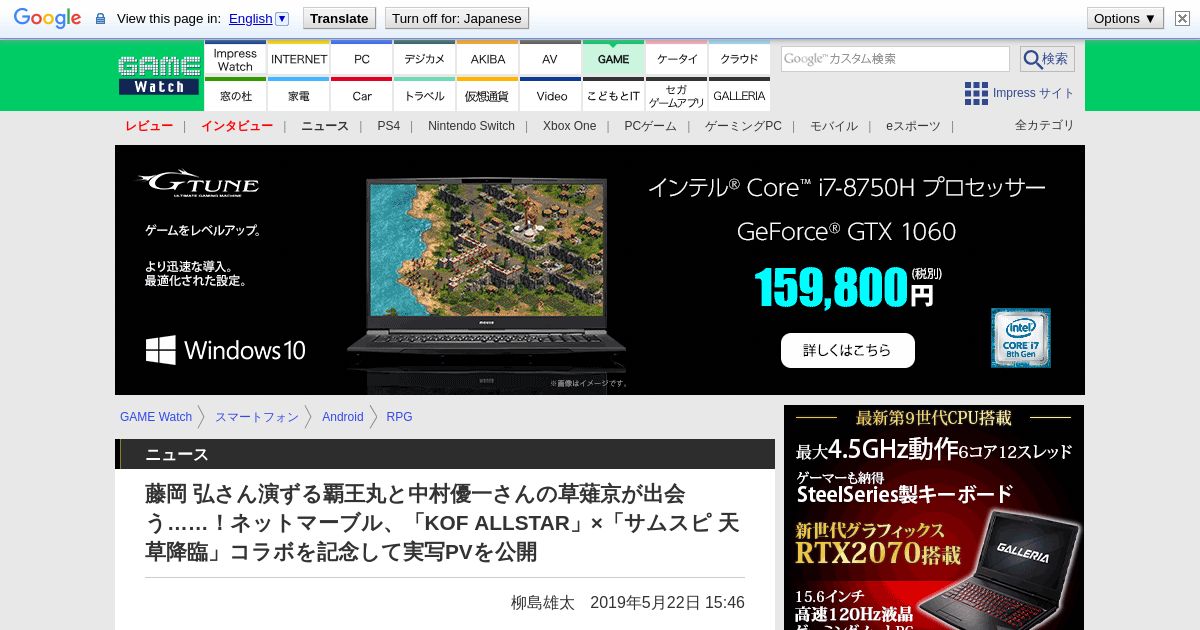Viewport: 1200px width, 630px height.
Task: Click the Intel Core i7 badge
Action: click(1021, 338)
